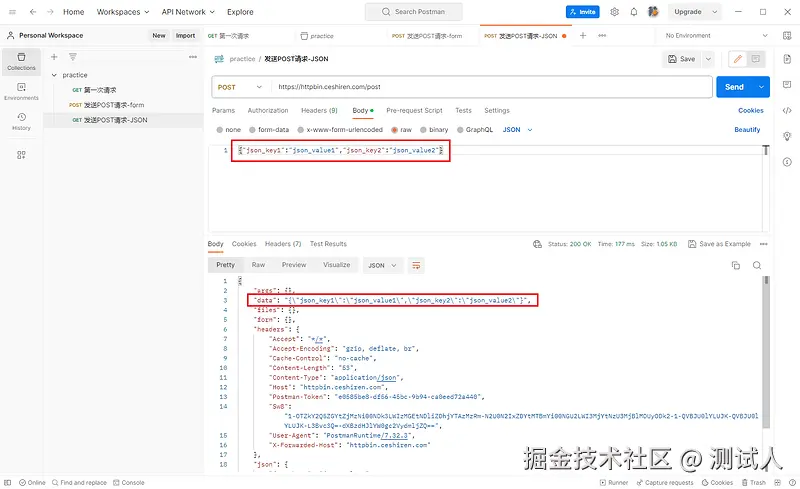Create a new collection with plus icon
Viewport: 800px width, 489px height.
pos(54,57)
